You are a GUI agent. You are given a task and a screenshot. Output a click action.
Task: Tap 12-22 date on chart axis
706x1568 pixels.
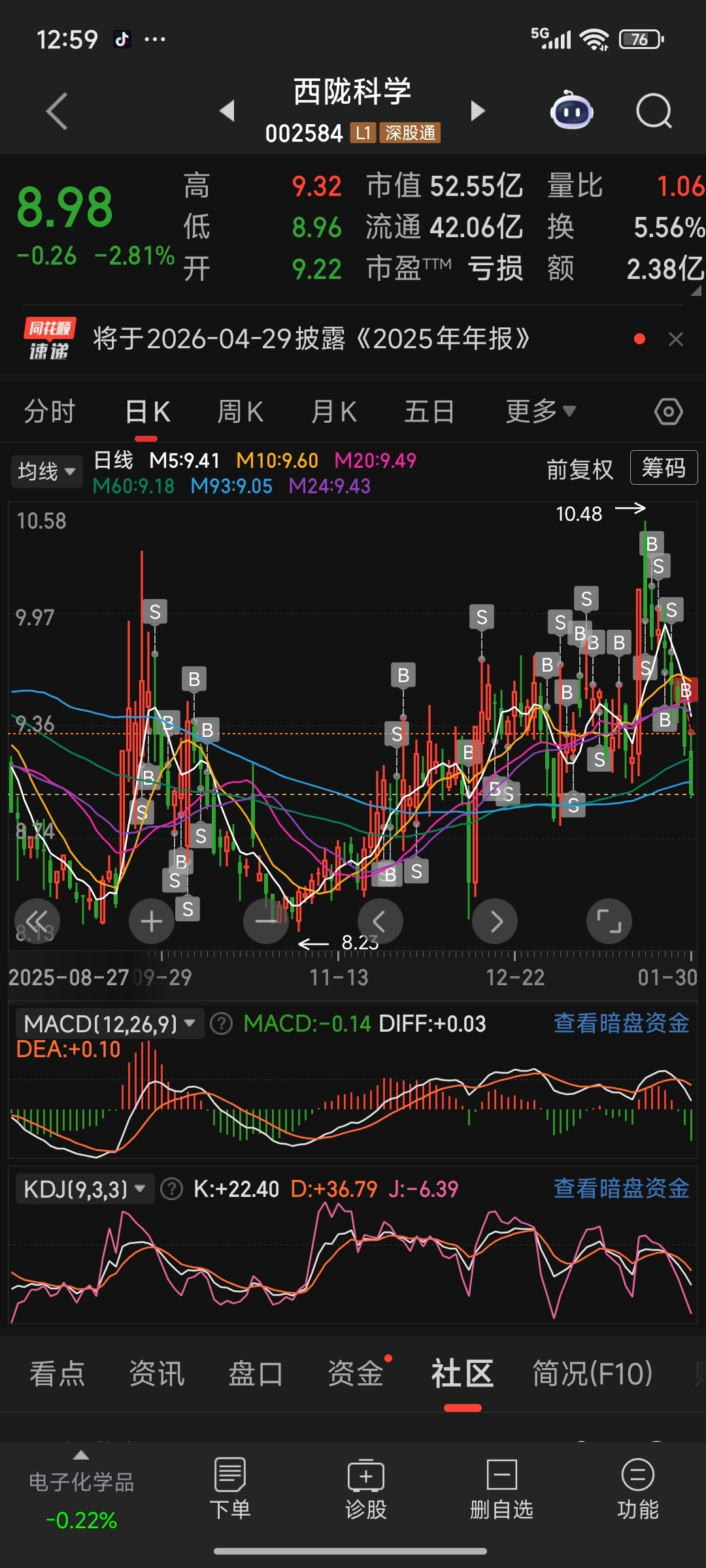(x=515, y=977)
